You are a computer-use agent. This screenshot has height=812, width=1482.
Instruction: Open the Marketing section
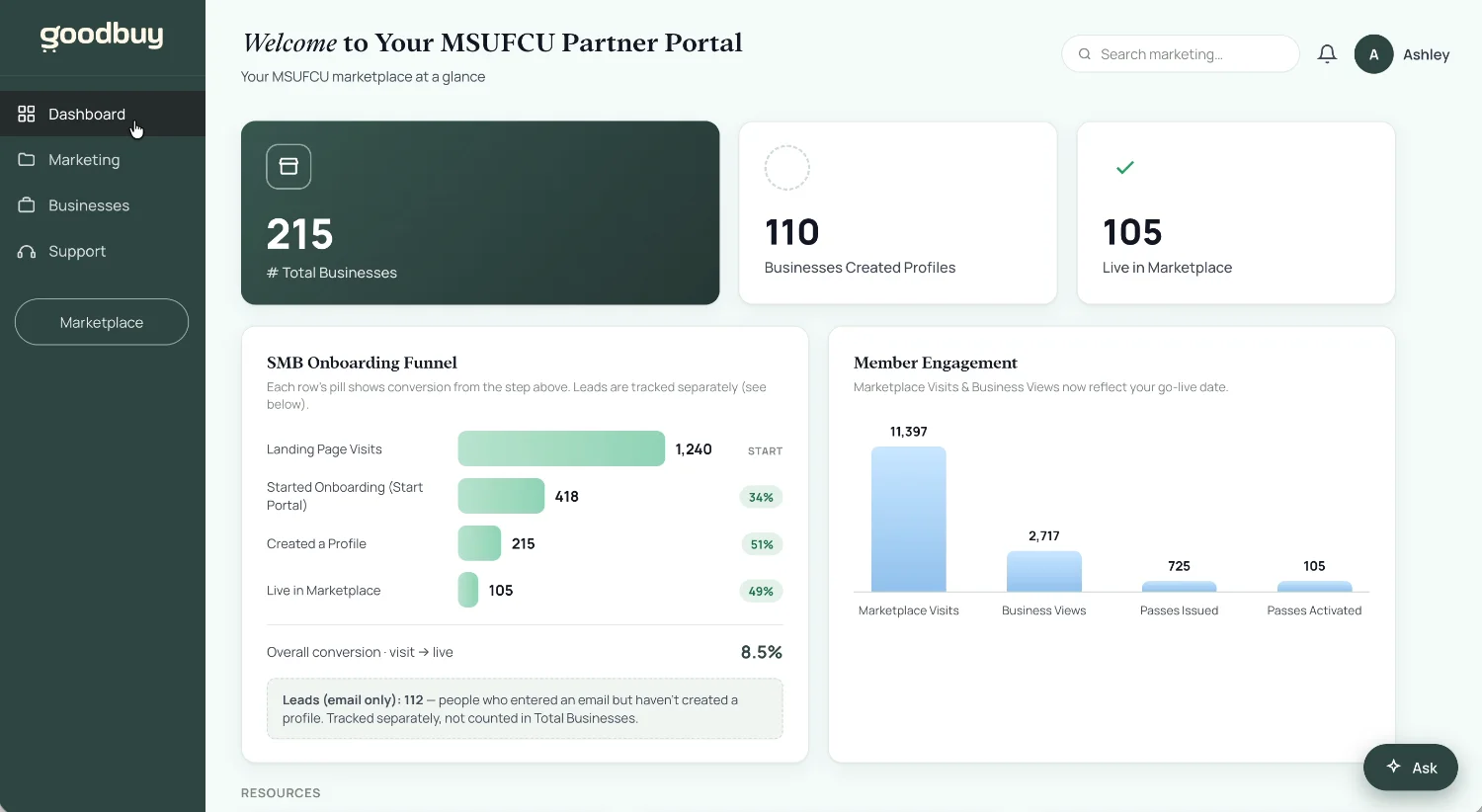103,159
